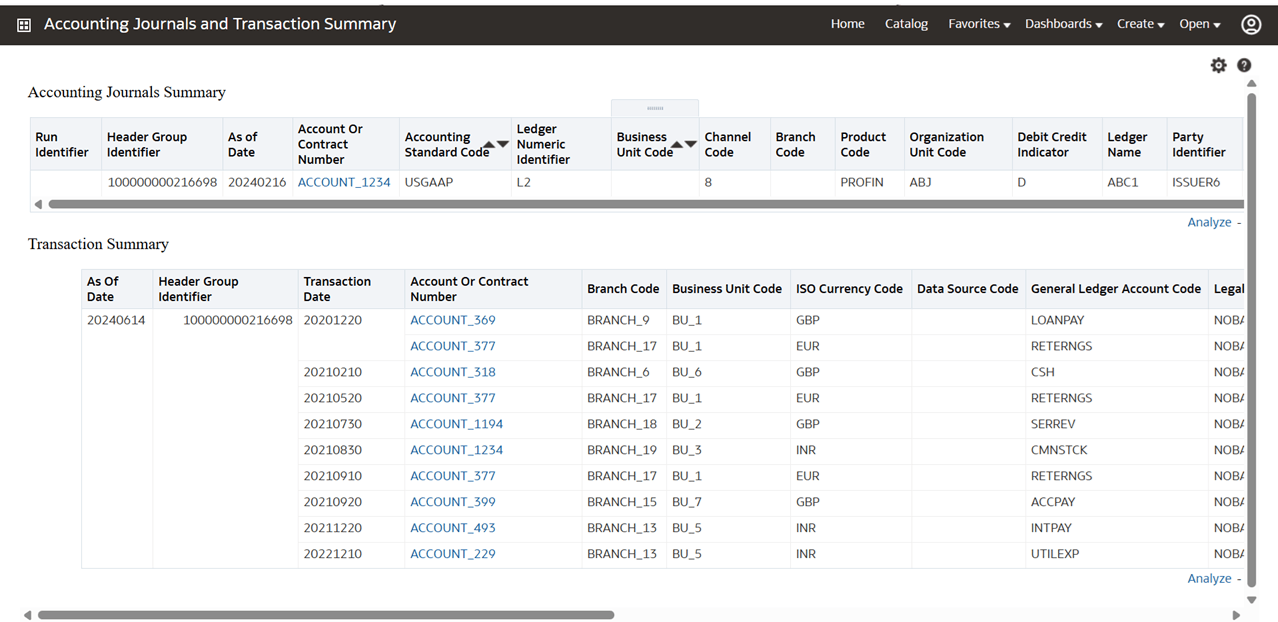Click Analyze below the Accounting Journals Summary table

click(x=1209, y=221)
